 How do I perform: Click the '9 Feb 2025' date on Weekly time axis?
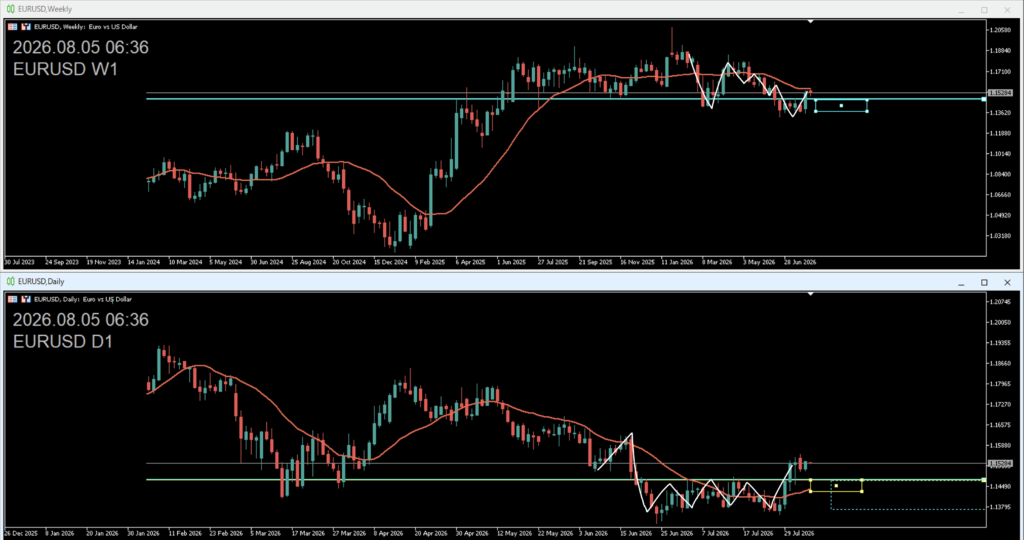coord(430,262)
